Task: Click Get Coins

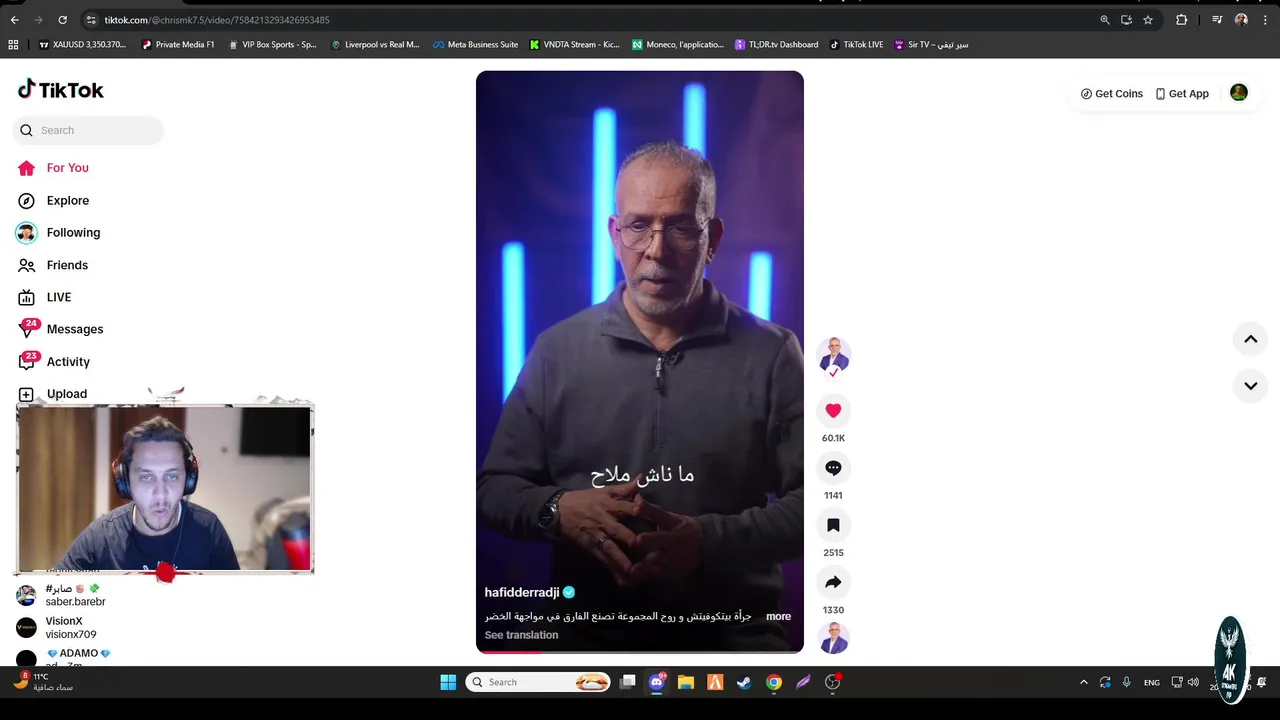Action: coord(1111,94)
